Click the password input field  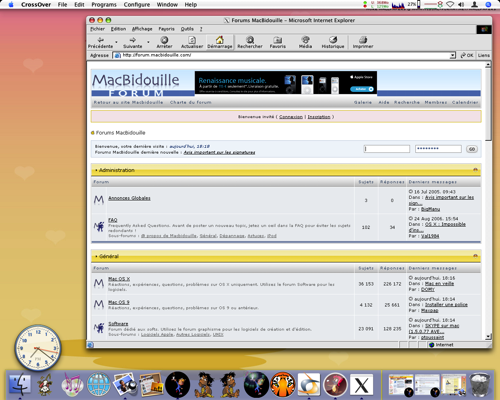point(438,149)
